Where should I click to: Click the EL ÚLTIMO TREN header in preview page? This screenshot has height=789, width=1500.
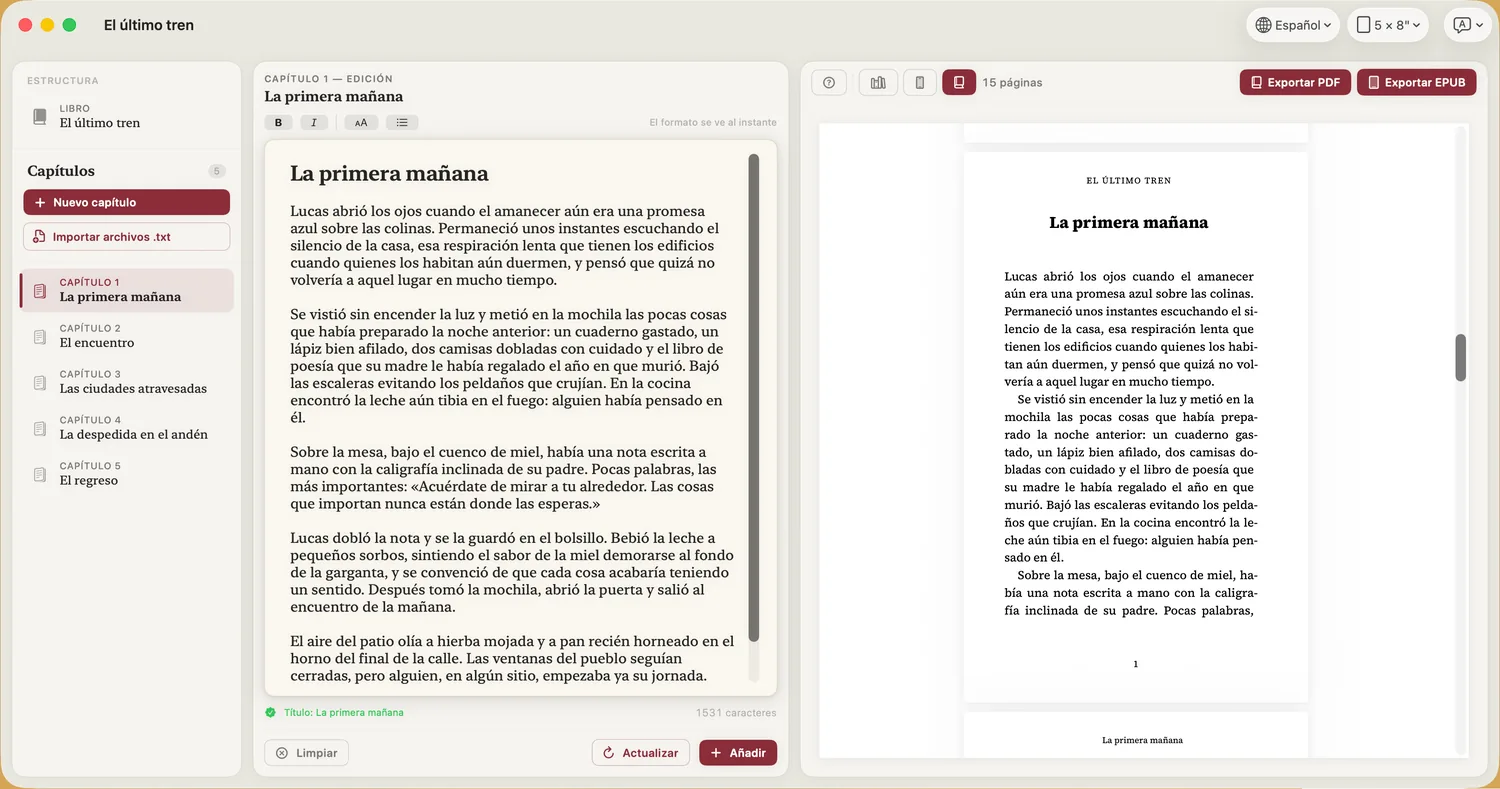click(x=1128, y=181)
